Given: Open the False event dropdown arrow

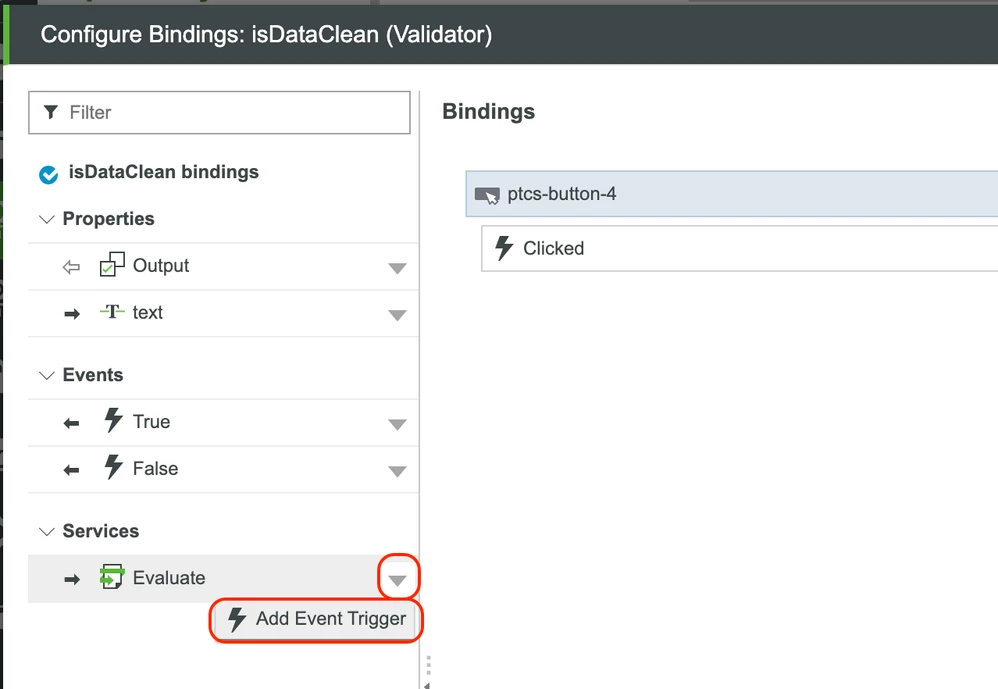Looking at the screenshot, I should (397, 471).
